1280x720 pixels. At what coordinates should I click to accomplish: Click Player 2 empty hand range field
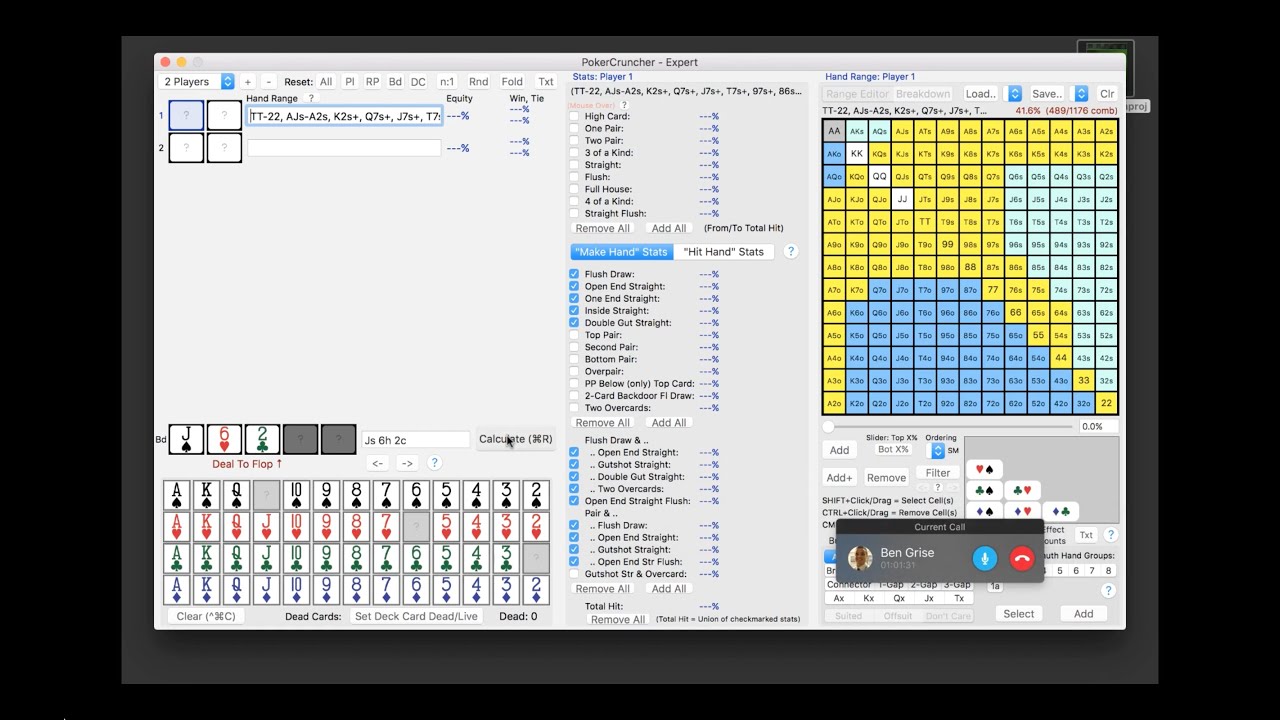(344, 148)
